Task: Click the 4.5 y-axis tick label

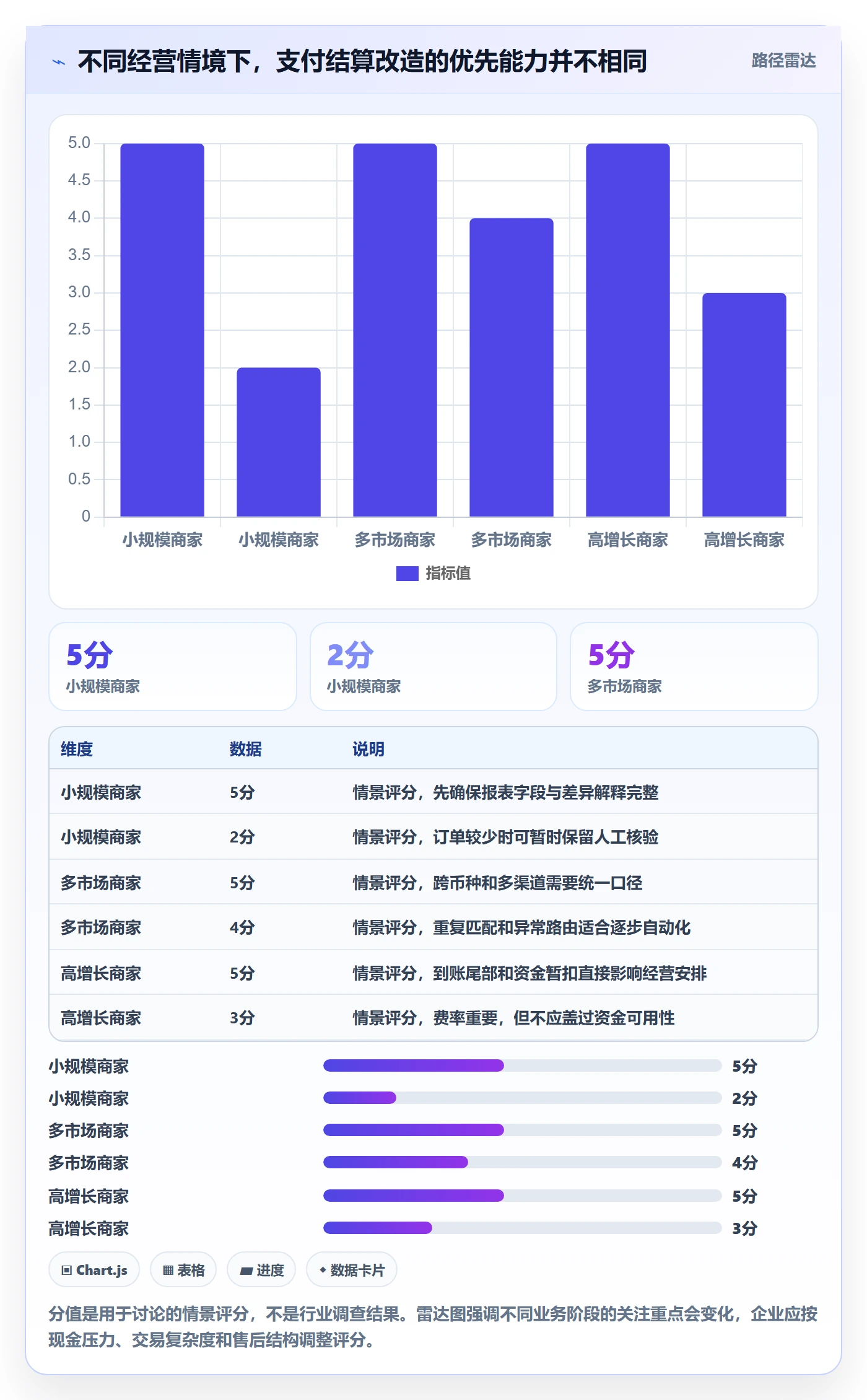Action: [79, 180]
